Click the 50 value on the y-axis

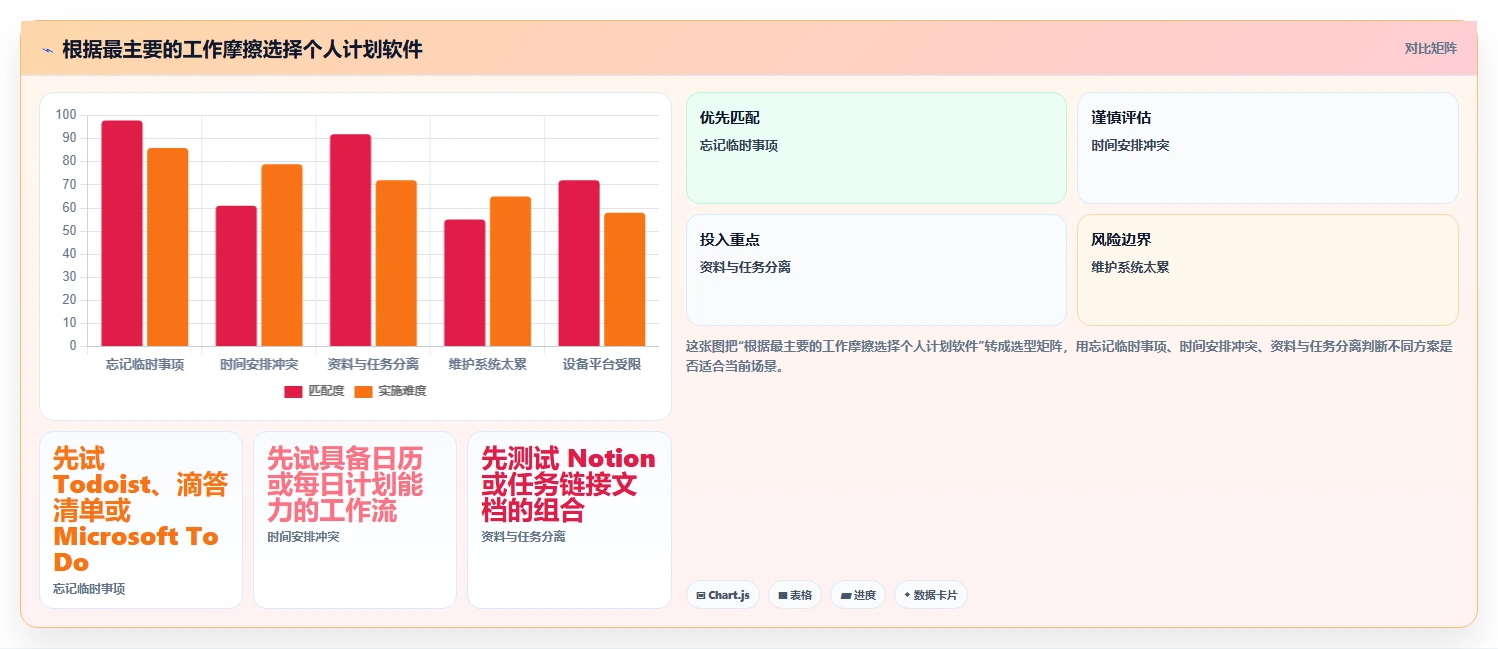coord(69,230)
